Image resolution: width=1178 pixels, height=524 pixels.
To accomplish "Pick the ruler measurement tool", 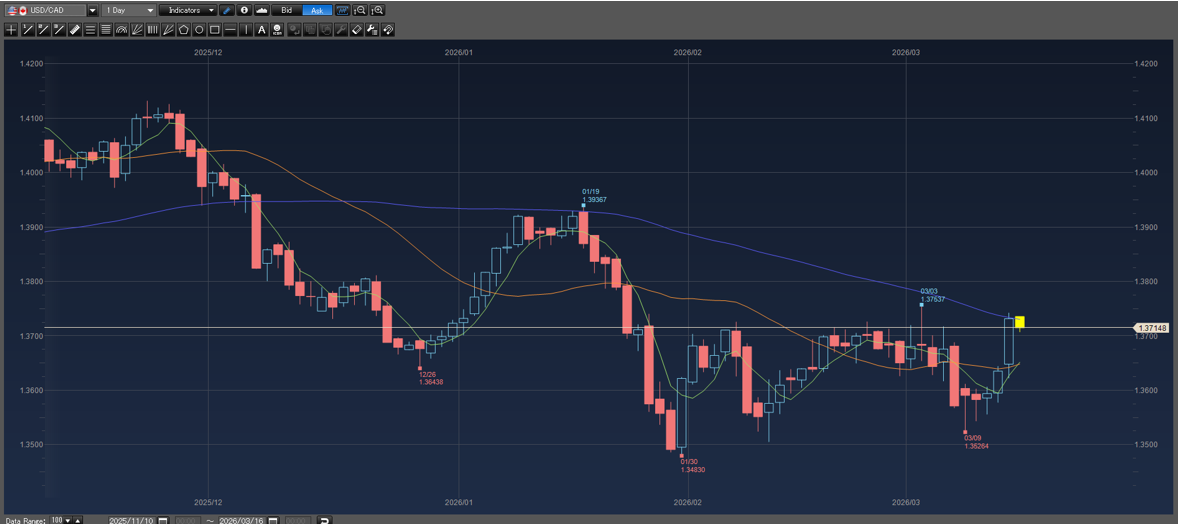I will 74,30.
